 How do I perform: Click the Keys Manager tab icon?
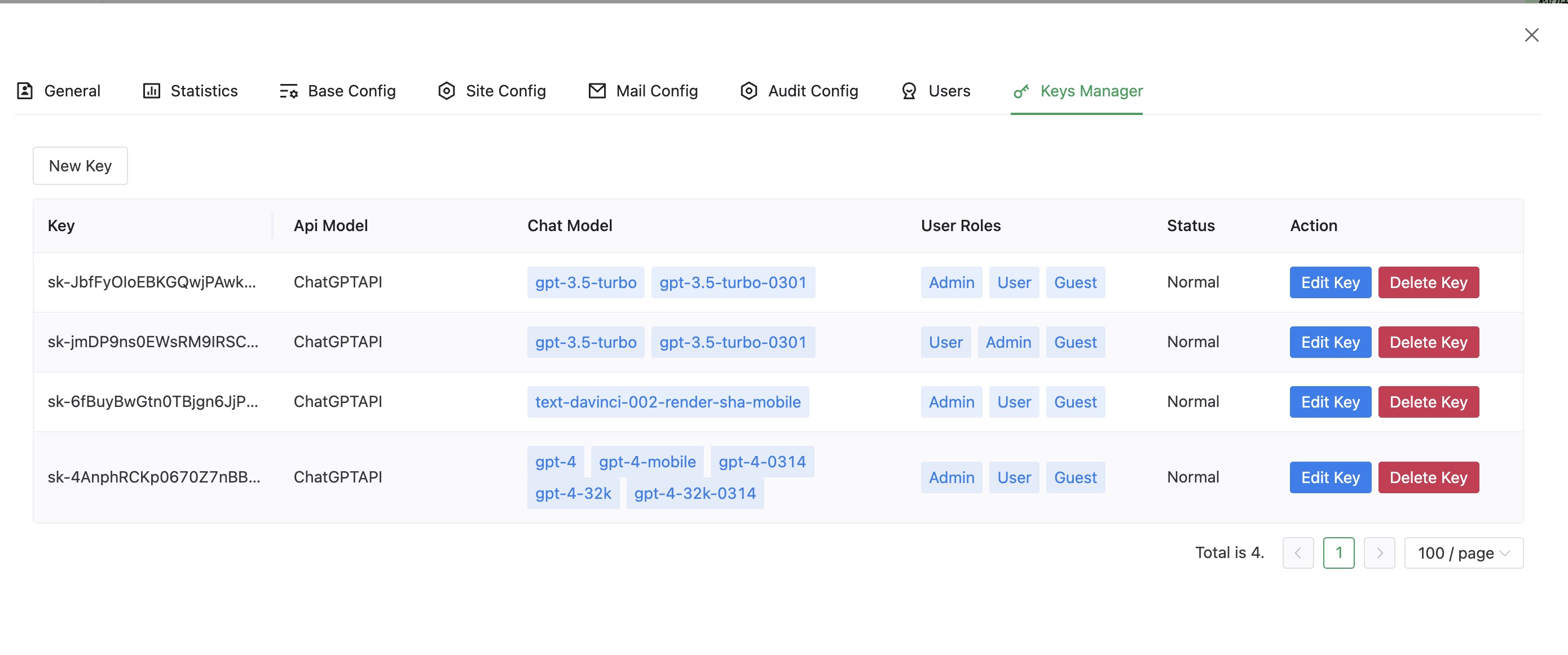[x=1019, y=90]
